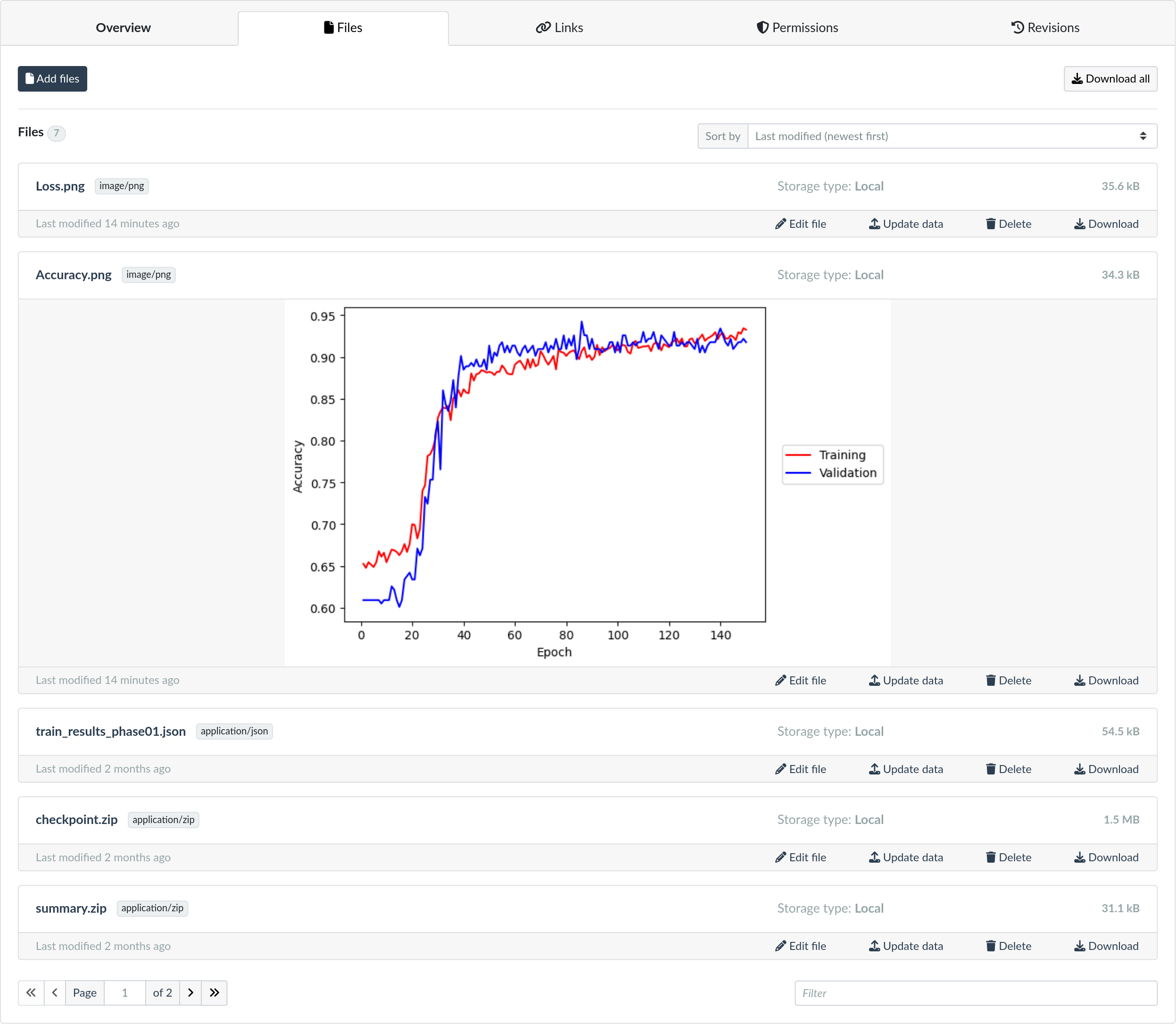Open the Permissions tab
This screenshot has height=1024, width=1176.
(x=797, y=27)
